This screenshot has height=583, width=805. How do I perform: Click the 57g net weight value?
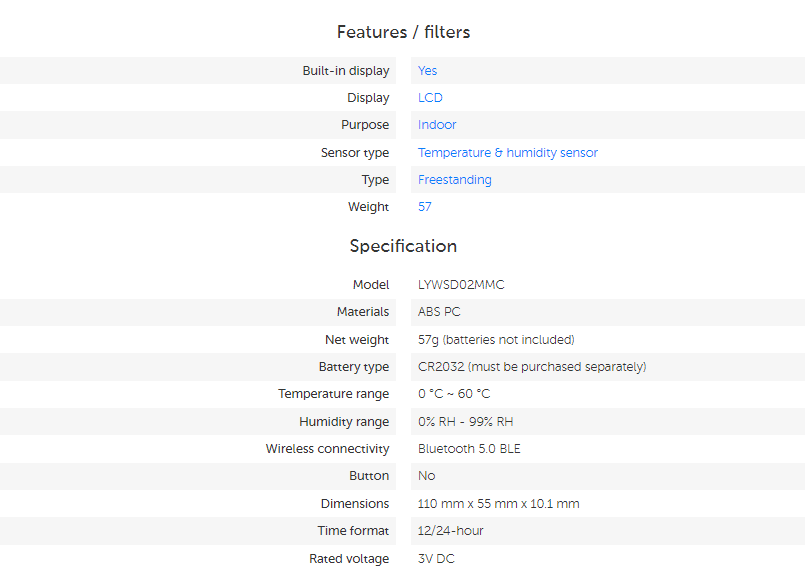495,340
